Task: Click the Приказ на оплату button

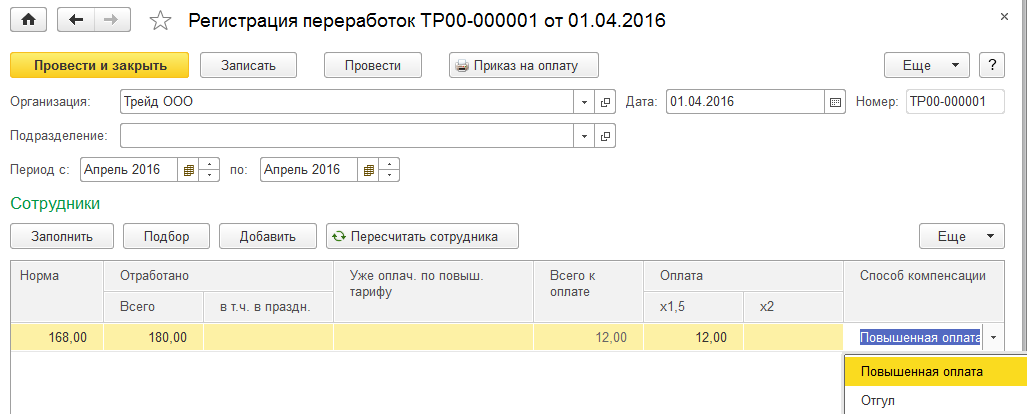Action: 523,65
